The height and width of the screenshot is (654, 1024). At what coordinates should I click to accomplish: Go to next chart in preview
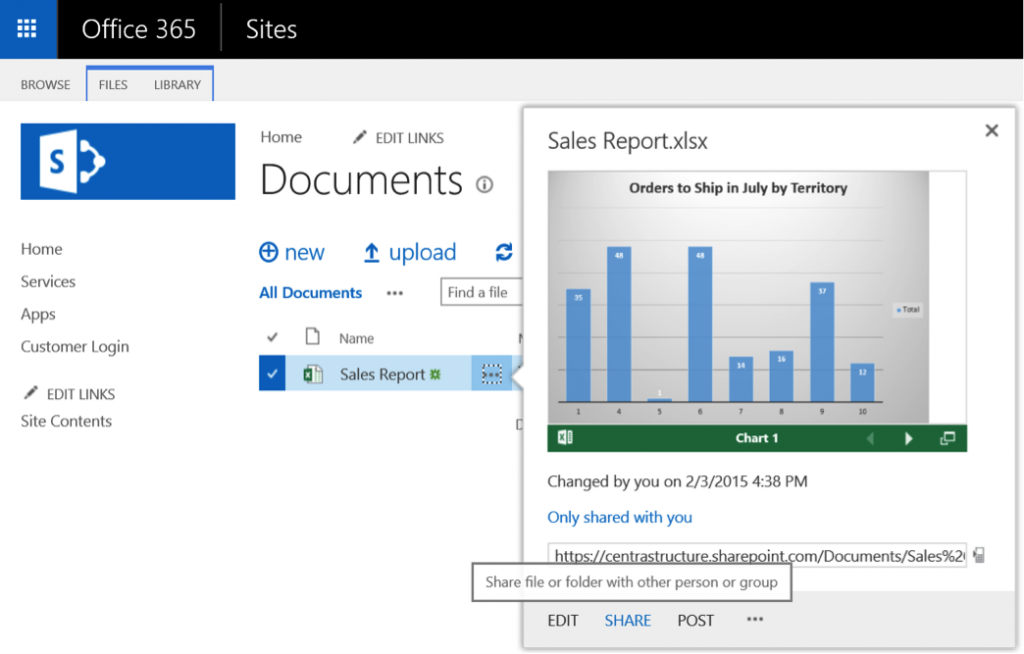(x=909, y=438)
